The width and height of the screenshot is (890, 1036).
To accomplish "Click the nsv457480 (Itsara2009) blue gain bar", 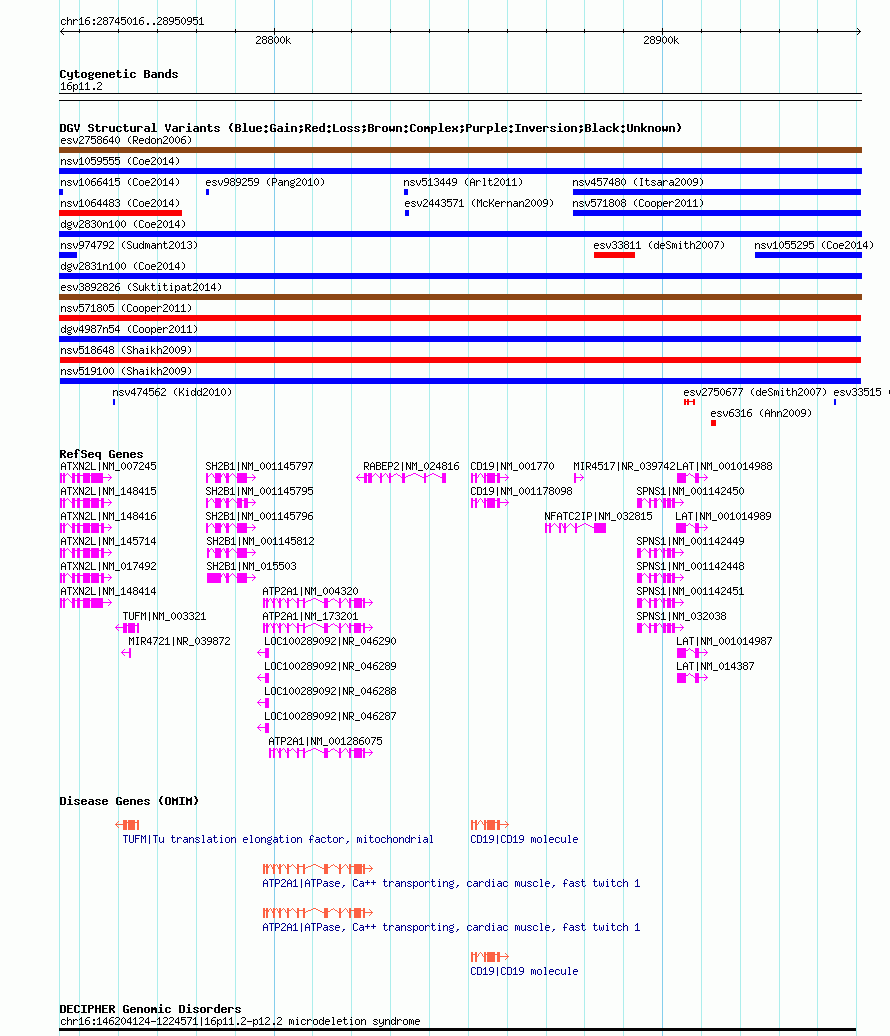I will coord(717,192).
